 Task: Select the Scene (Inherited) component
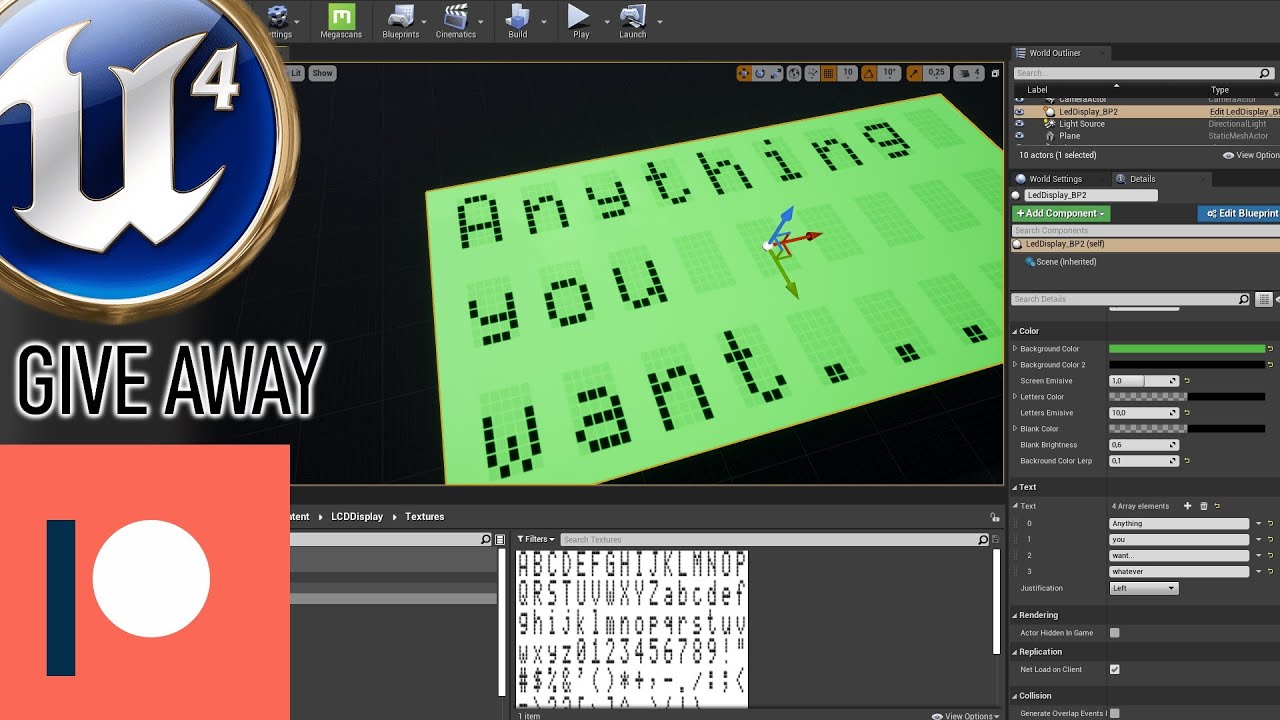click(x=1061, y=262)
